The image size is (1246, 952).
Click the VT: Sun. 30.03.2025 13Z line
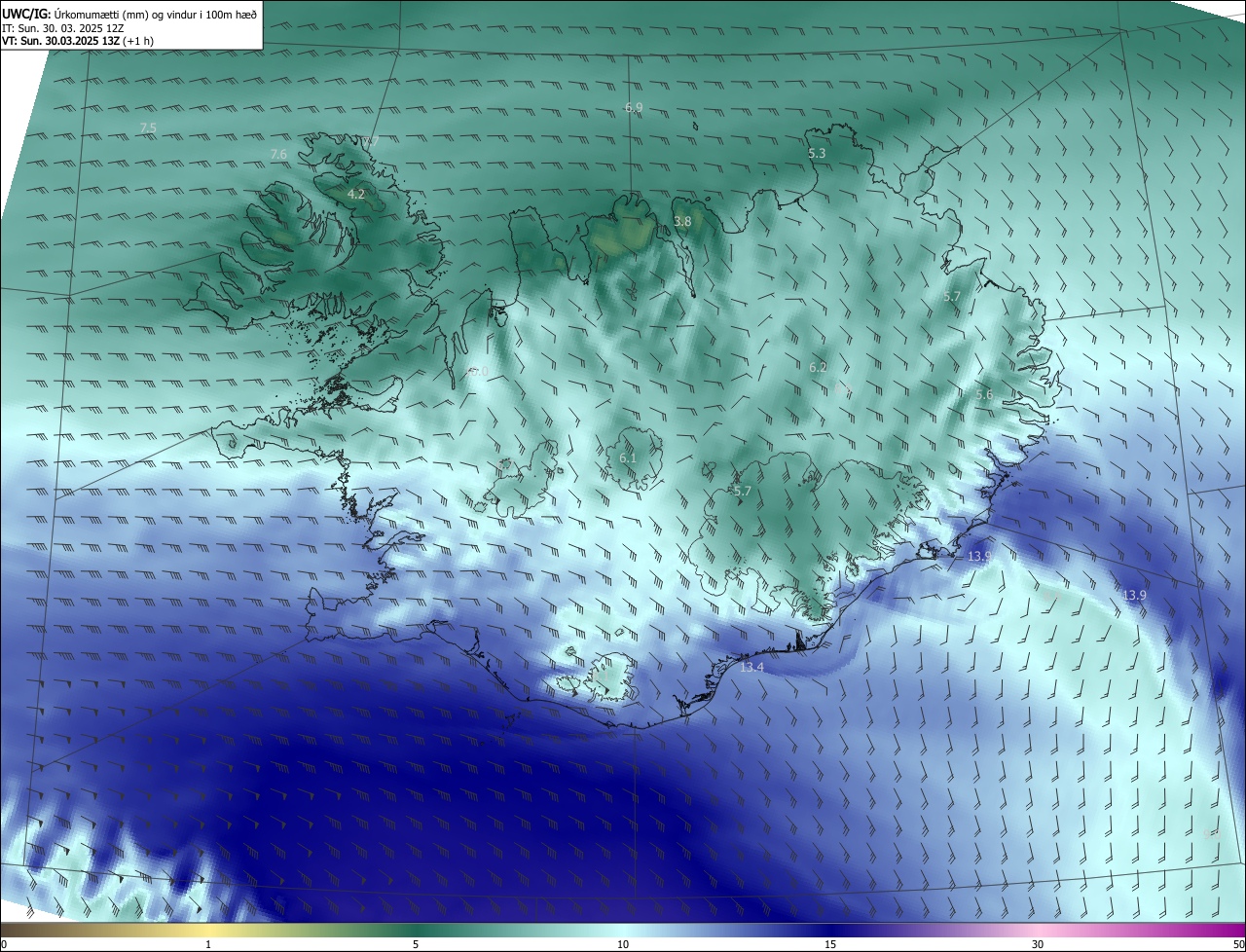[x=78, y=41]
